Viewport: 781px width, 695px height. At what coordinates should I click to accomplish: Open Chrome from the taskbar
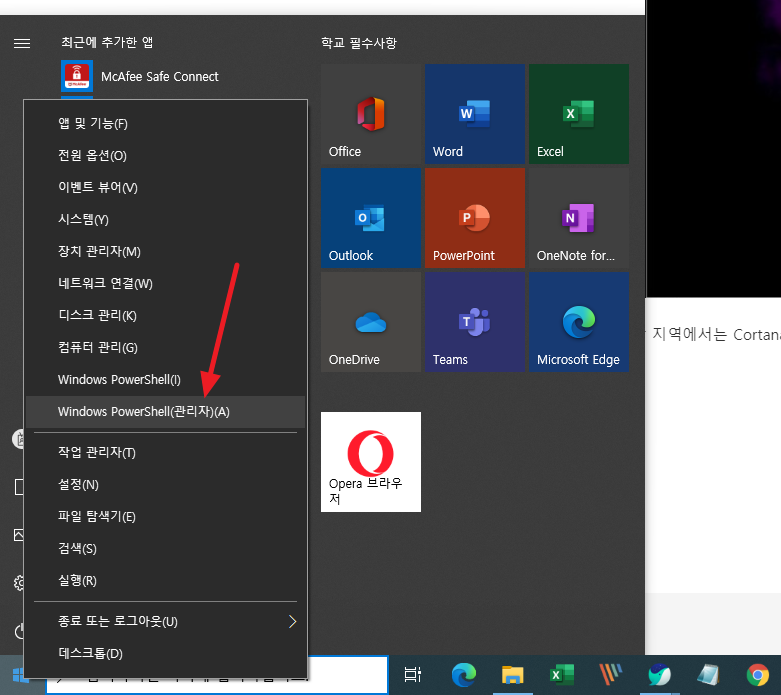[758, 675]
